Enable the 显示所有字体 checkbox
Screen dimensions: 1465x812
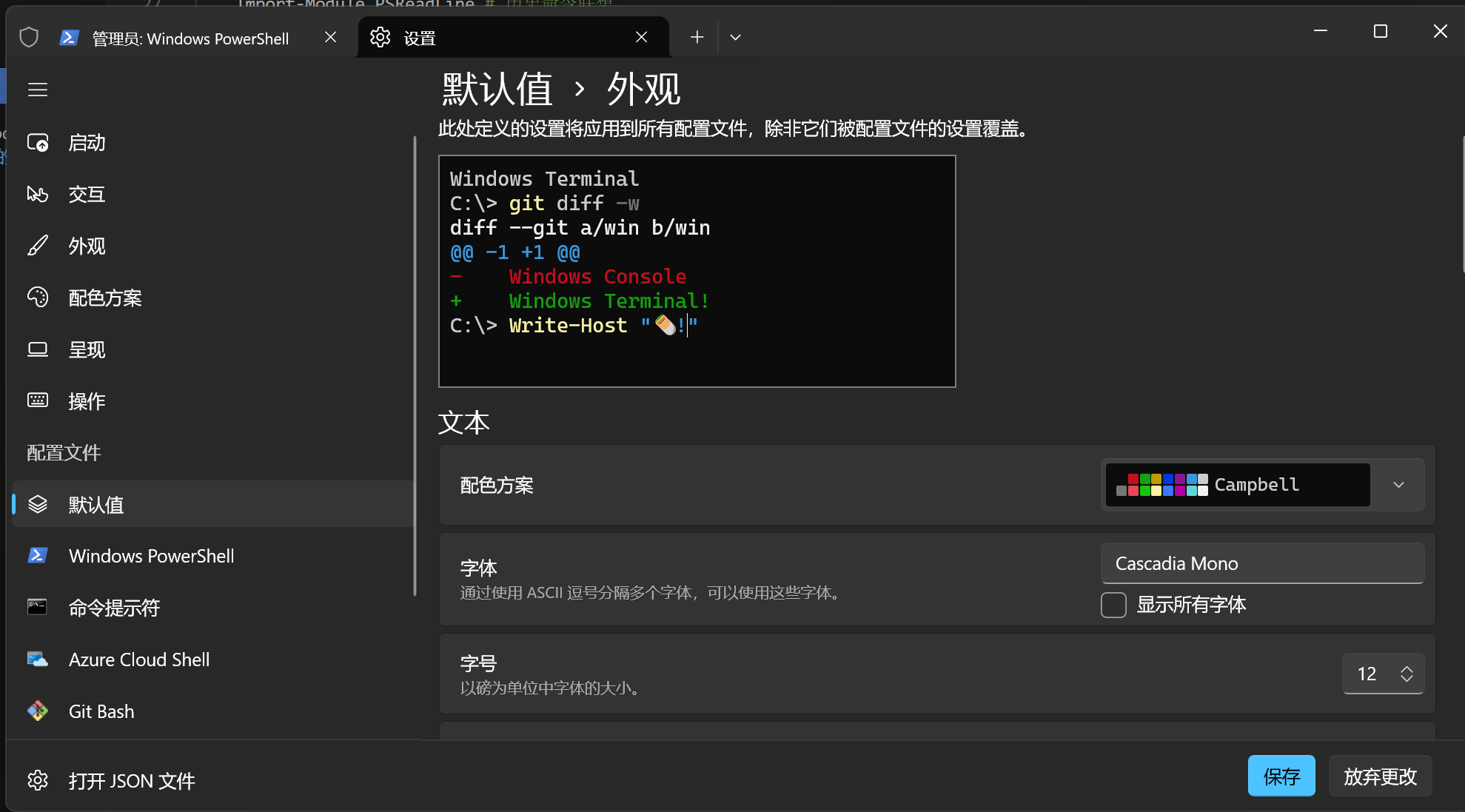click(1113, 605)
